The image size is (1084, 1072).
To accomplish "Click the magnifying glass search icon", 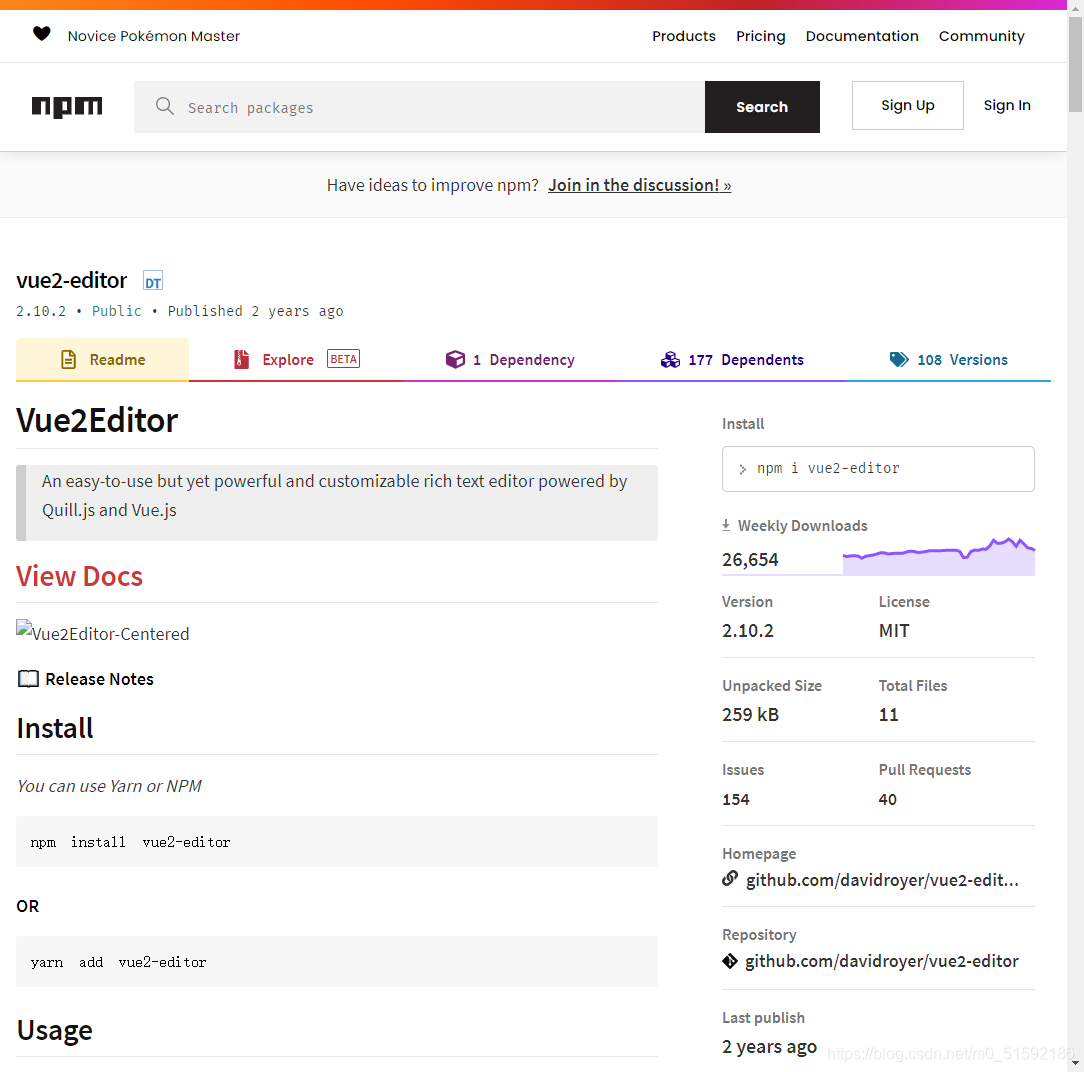I will coord(165,106).
